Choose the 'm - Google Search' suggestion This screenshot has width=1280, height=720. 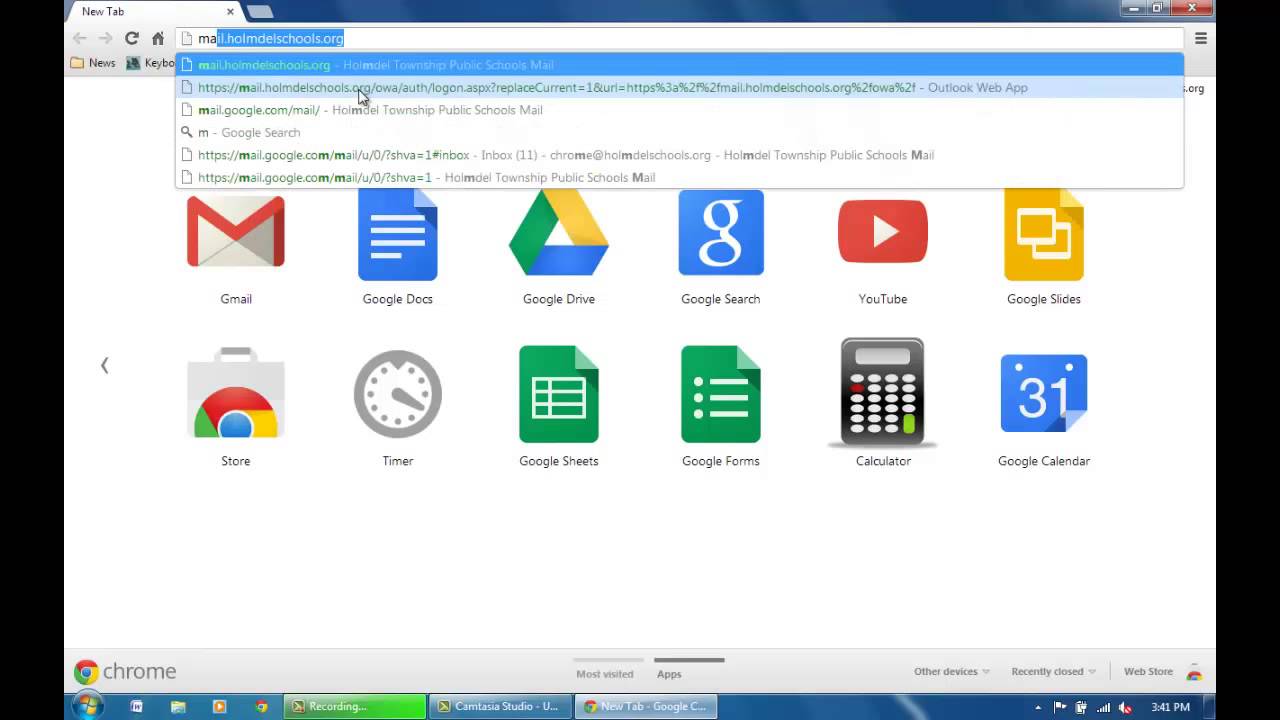(x=680, y=132)
